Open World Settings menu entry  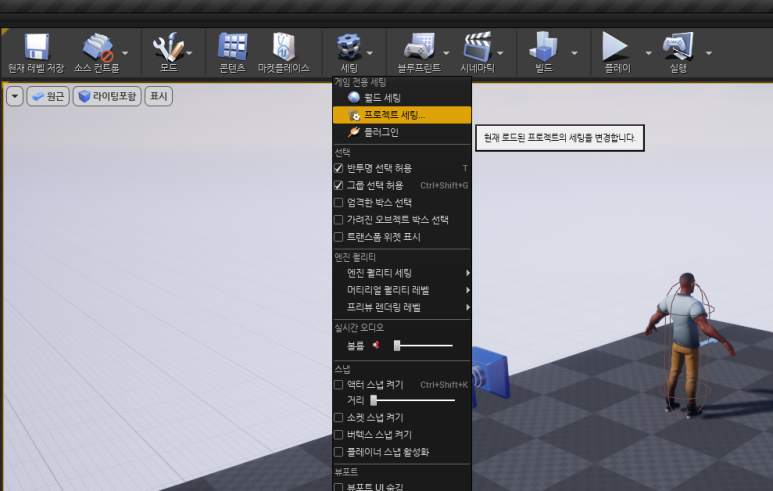point(402,98)
